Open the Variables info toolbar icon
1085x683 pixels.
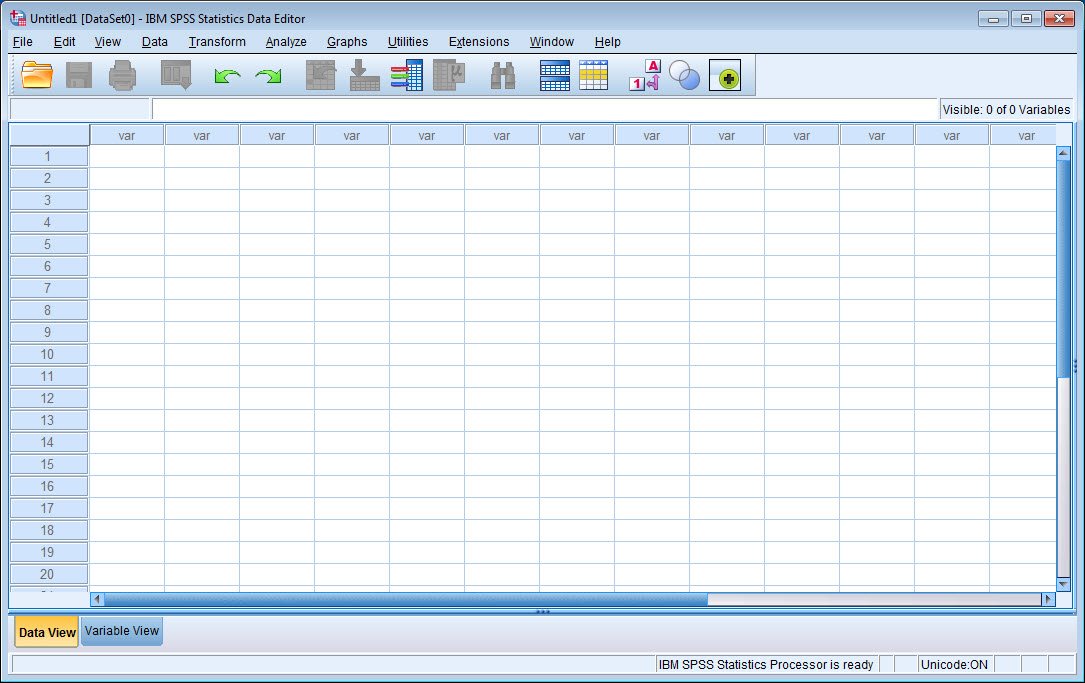[x=407, y=75]
